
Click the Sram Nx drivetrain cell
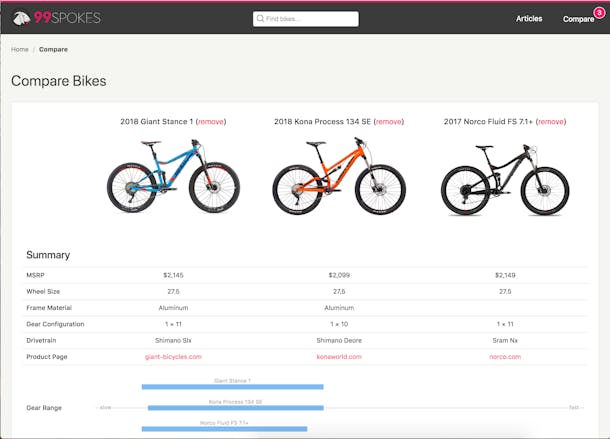pos(505,340)
